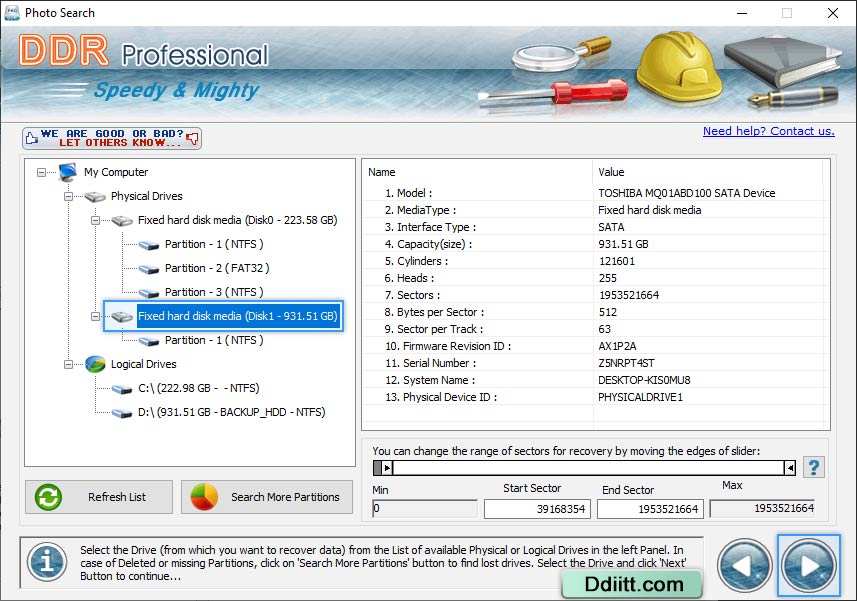Viewport: 857px width, 601px height.
Task: Click the Firmware Revision ID row label
Action: point(448,346)
